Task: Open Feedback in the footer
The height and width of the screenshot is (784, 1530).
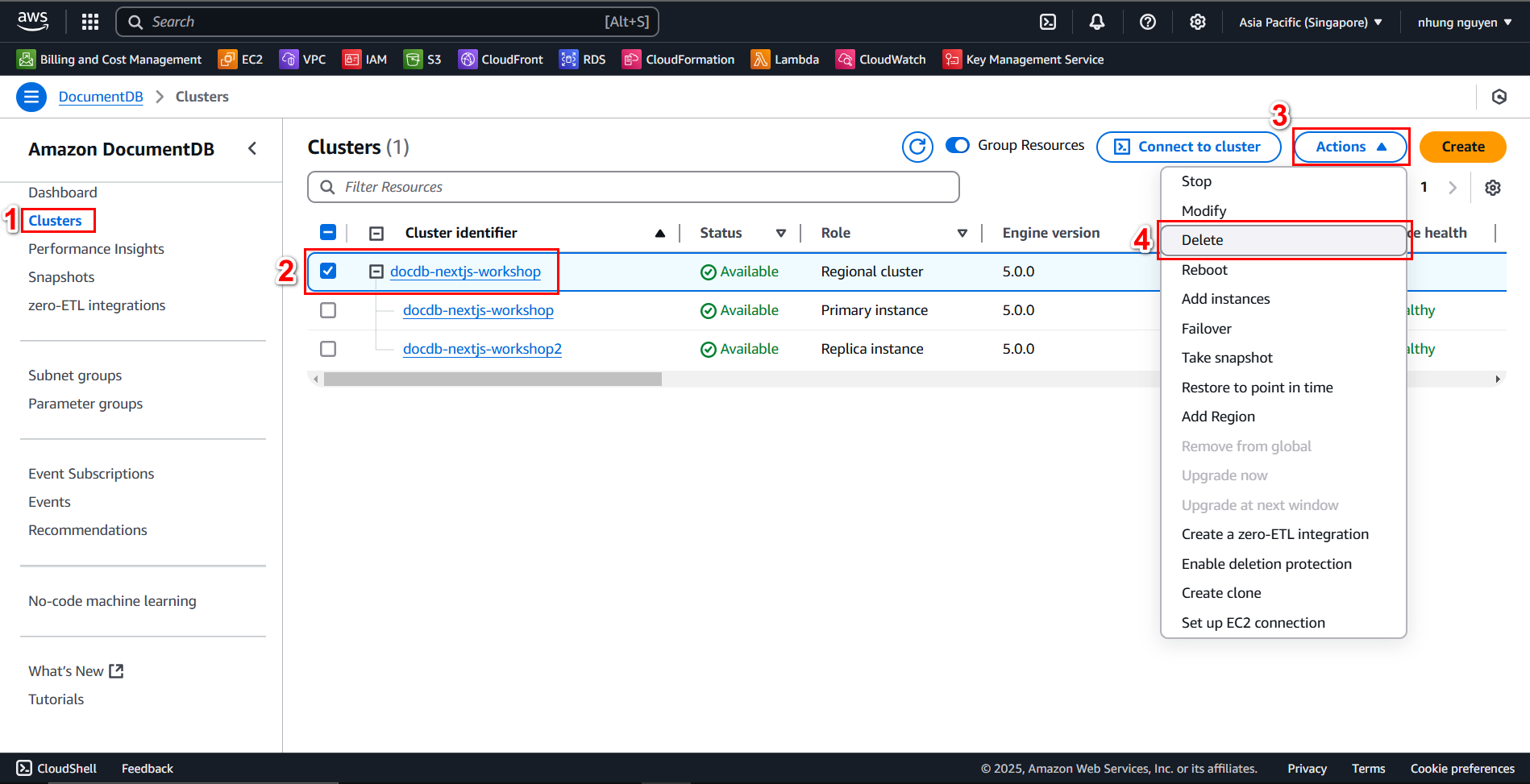Action: click(x=148, y=769)
